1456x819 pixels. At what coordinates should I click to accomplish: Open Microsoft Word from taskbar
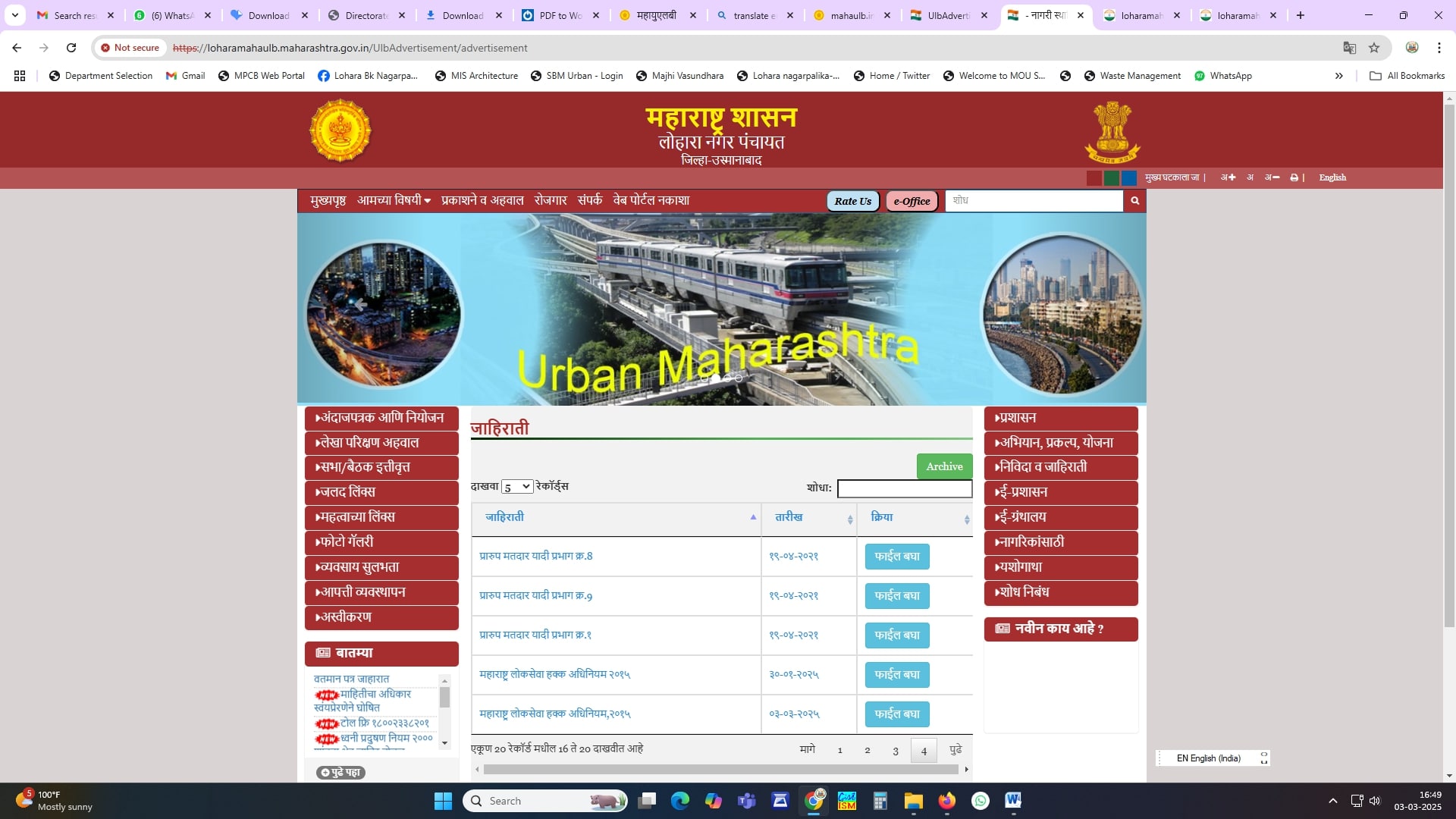[x=1013, y=801]
